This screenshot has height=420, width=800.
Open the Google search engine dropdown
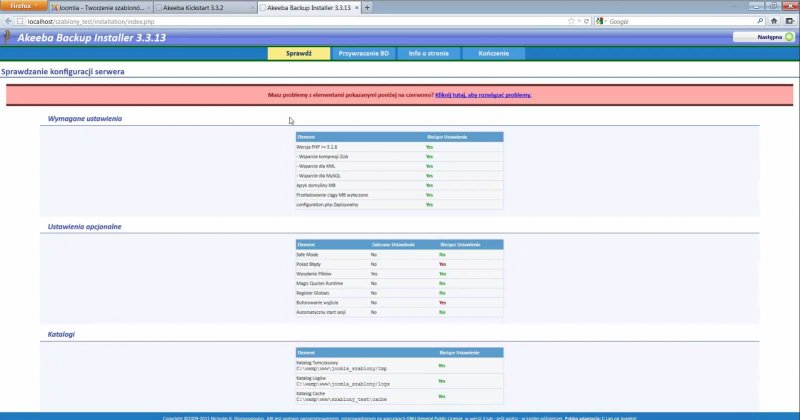pos(601,21)
